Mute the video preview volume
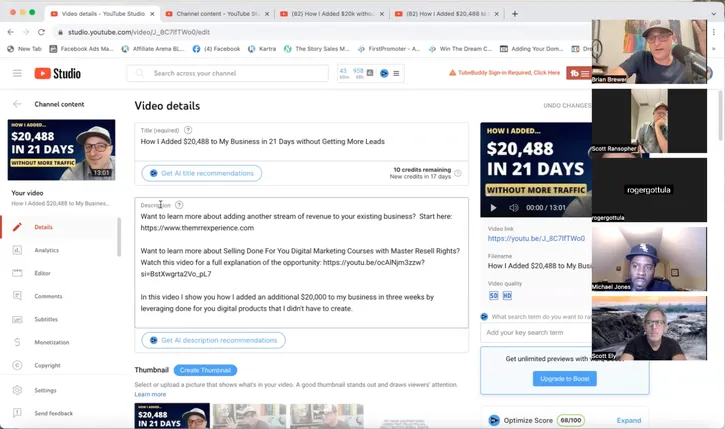The image size is (725, 429). [513, 208]
